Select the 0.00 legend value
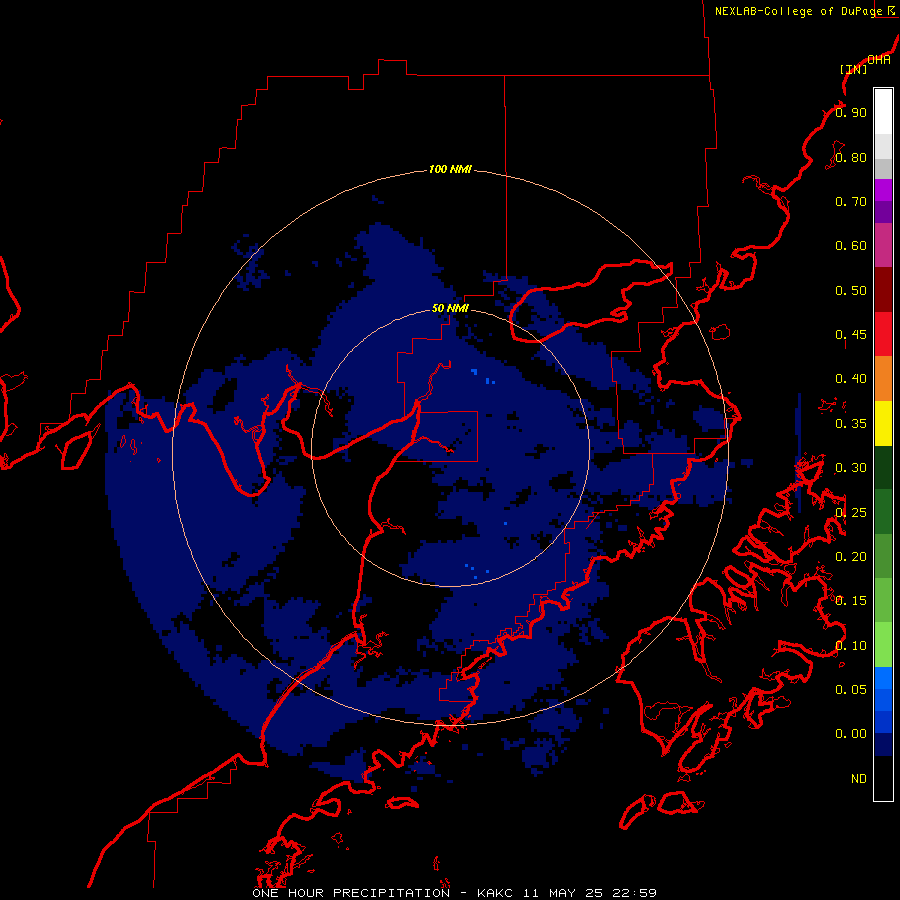The width and height of the screenshot is (900, 900). 851,734
